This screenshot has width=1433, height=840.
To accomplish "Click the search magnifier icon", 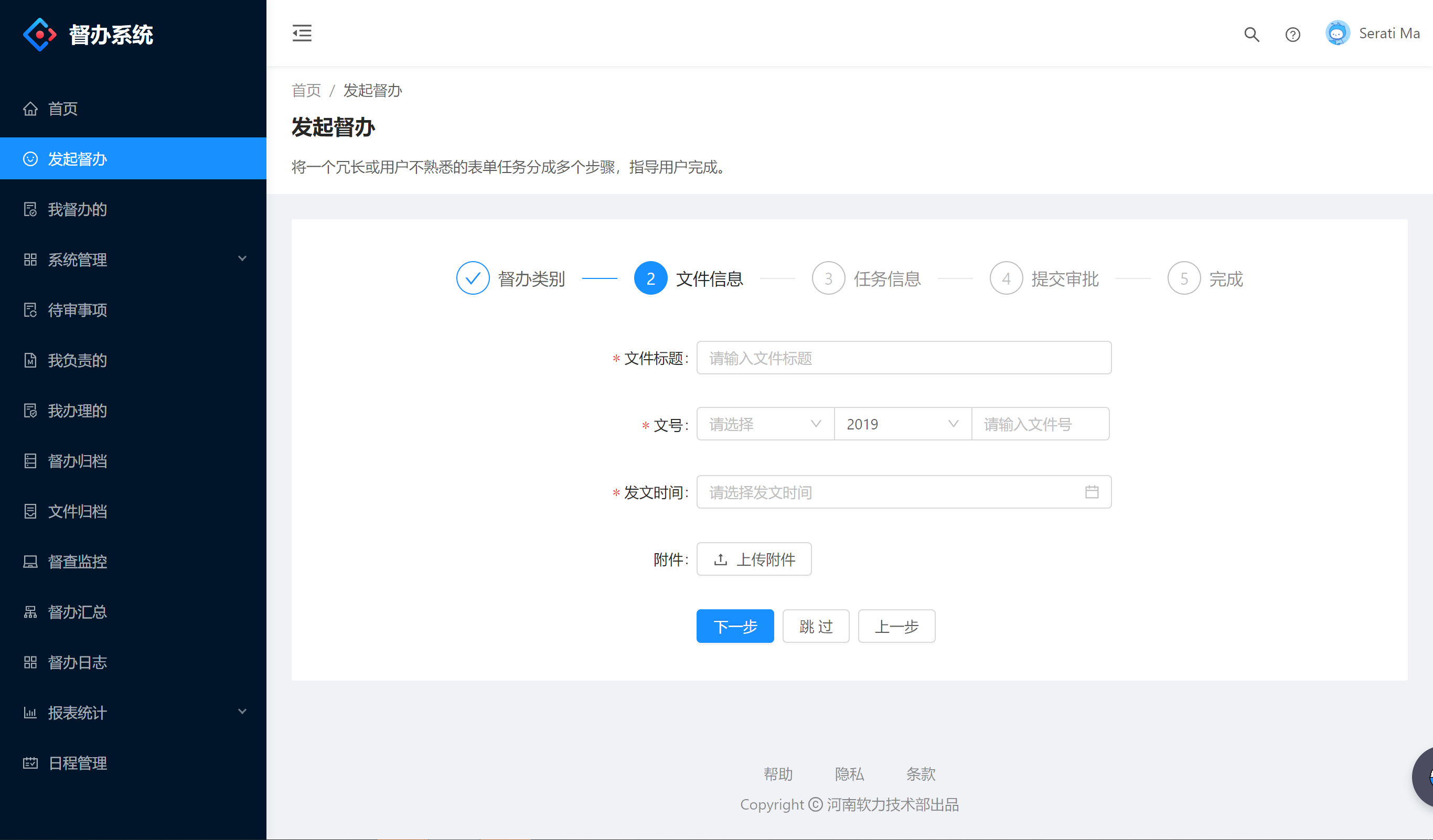I will [1251, 35].
